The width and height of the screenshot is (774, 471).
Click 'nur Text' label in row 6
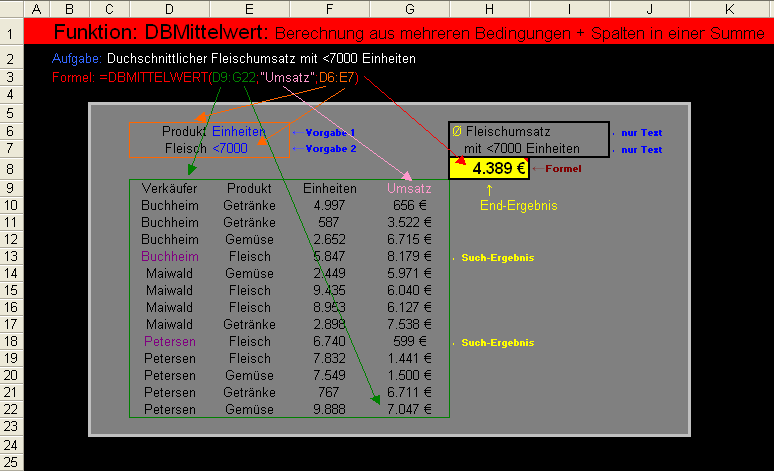click(642, 133)
